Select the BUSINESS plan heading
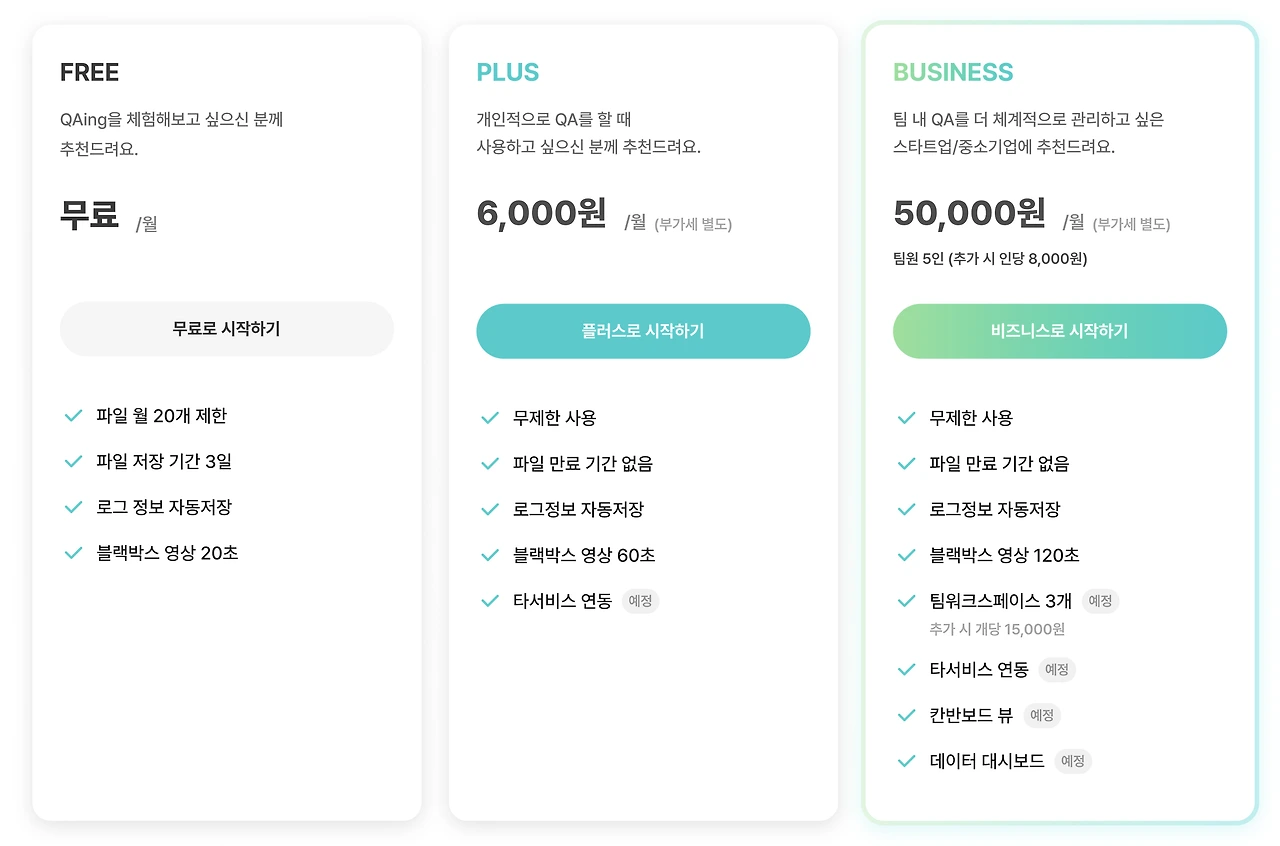This screenshot has width=1280, height=846. click(953, 72)
